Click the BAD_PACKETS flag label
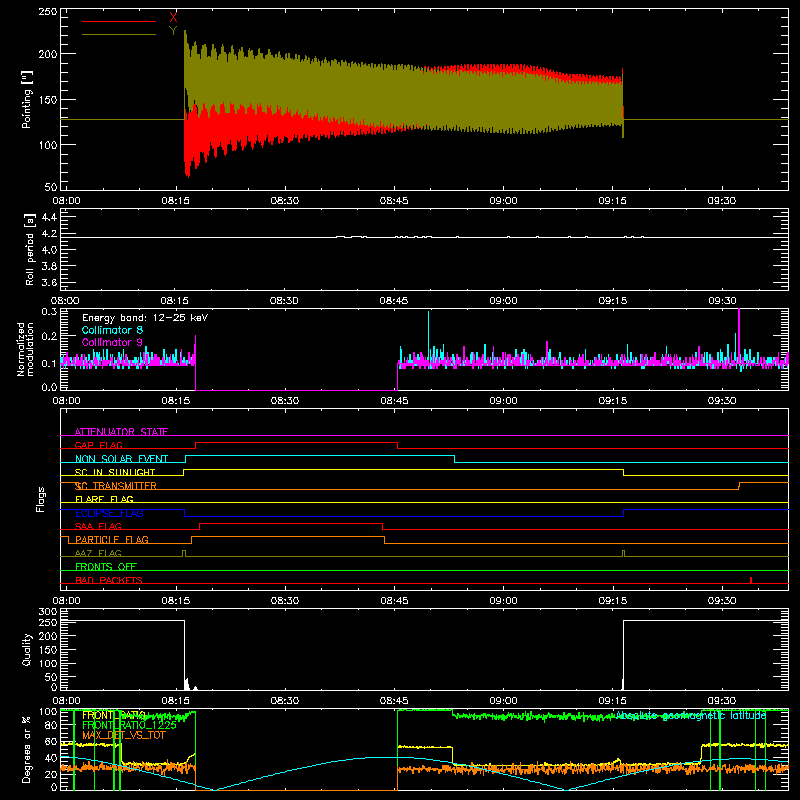 coord(109,580)
